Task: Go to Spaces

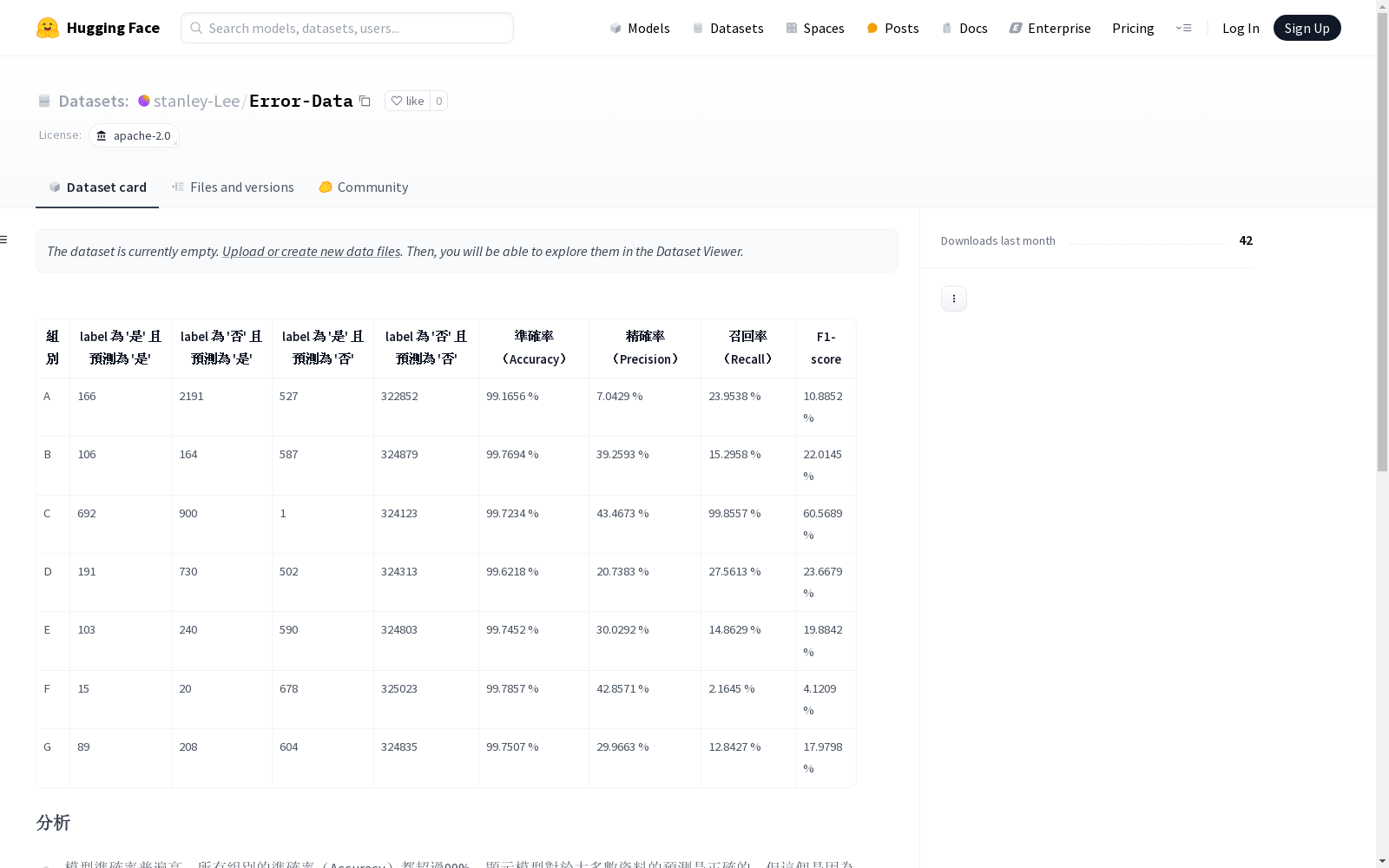Action: point(814,28)
